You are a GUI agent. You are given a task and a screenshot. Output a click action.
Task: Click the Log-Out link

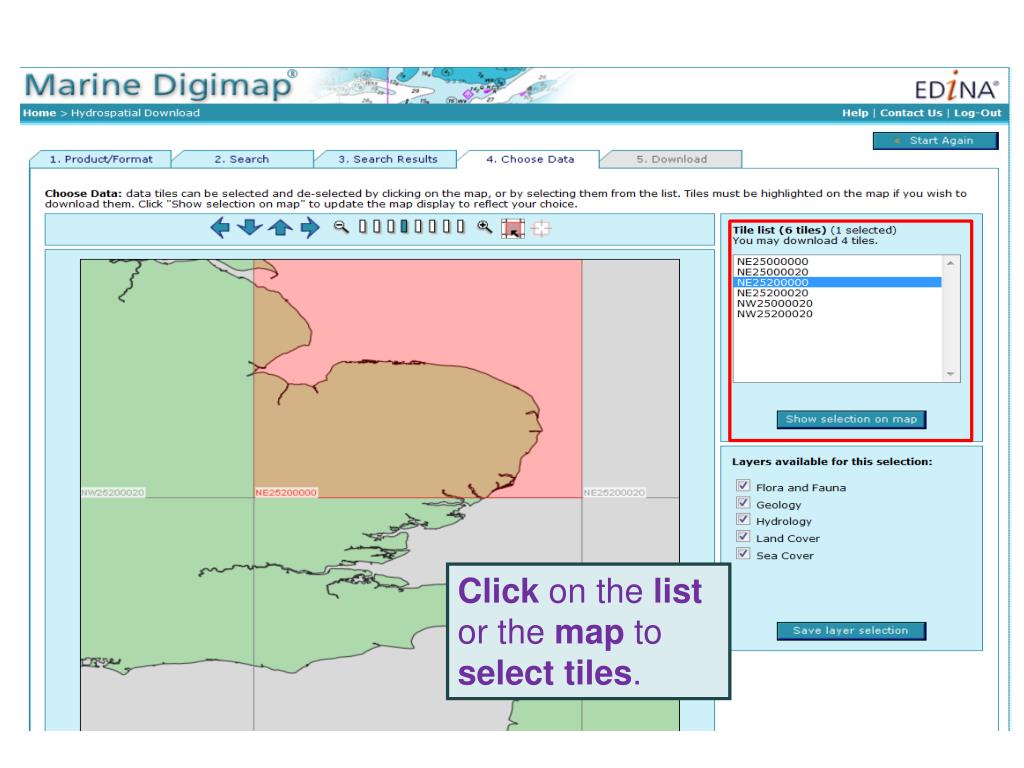pos(978,113)
